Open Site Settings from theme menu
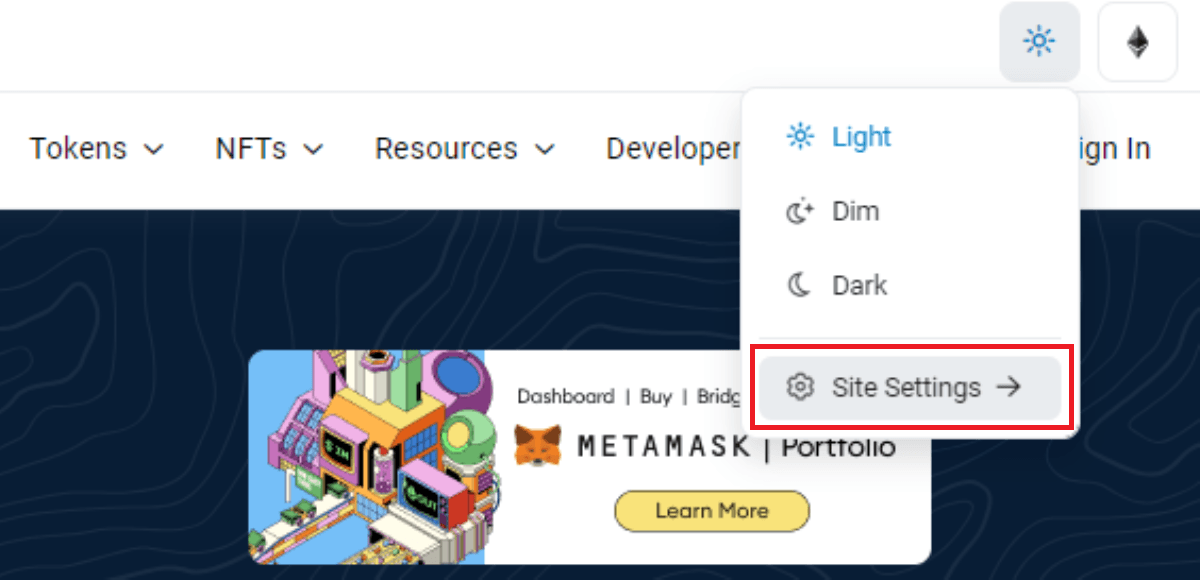 click(910, 387)
